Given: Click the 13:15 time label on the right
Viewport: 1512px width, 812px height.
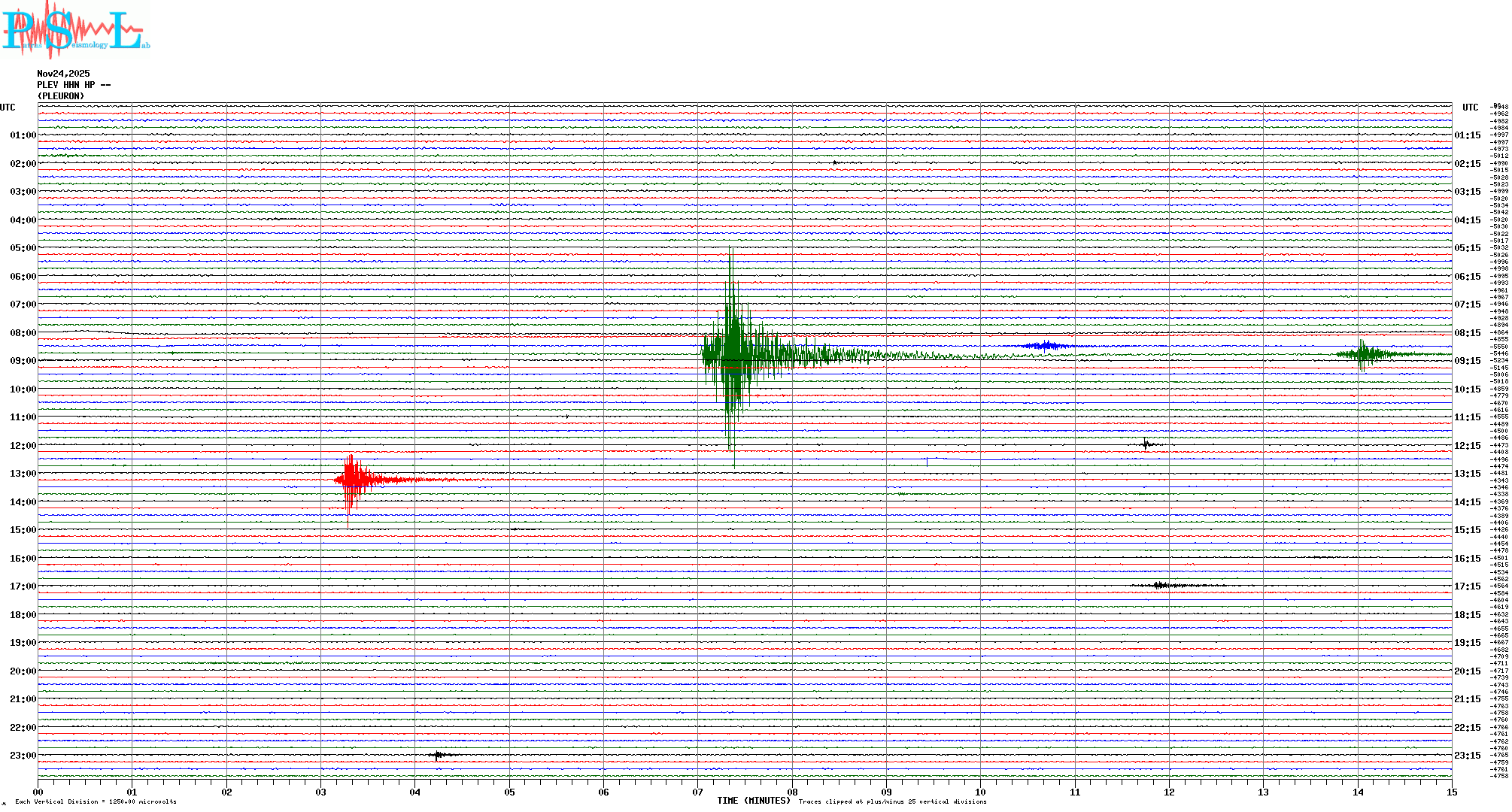Looking at the screenshot, I should tap(1467, 474).
